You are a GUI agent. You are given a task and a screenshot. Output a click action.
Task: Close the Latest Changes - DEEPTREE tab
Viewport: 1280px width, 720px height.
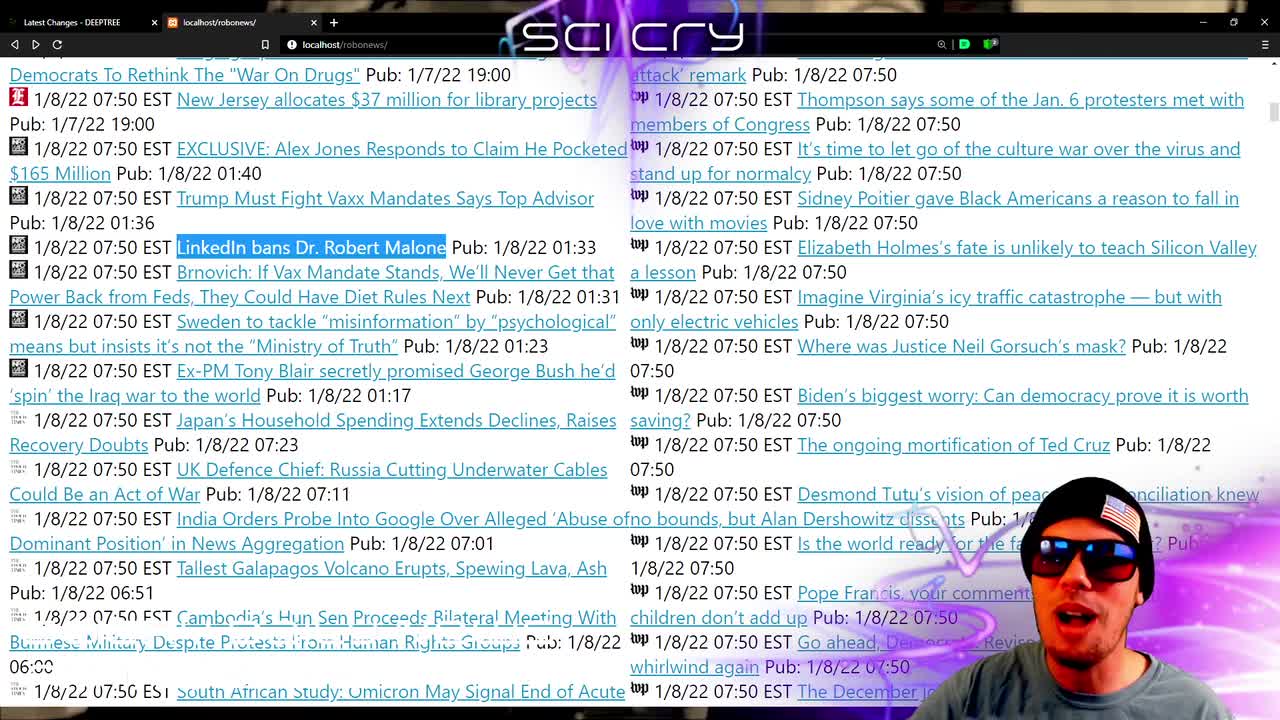tap(154, 22)
